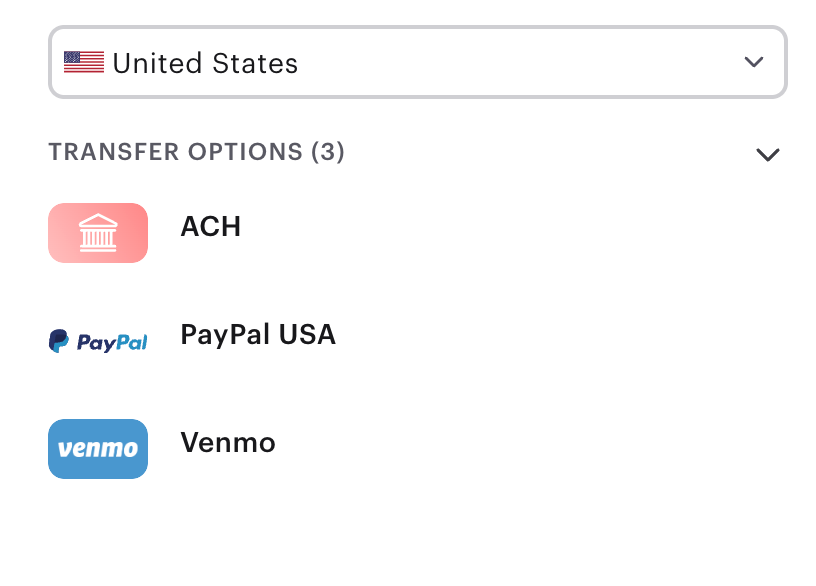Click empty middle area of country field
Screen dimensions: 816x586
(x=520, y=62)
